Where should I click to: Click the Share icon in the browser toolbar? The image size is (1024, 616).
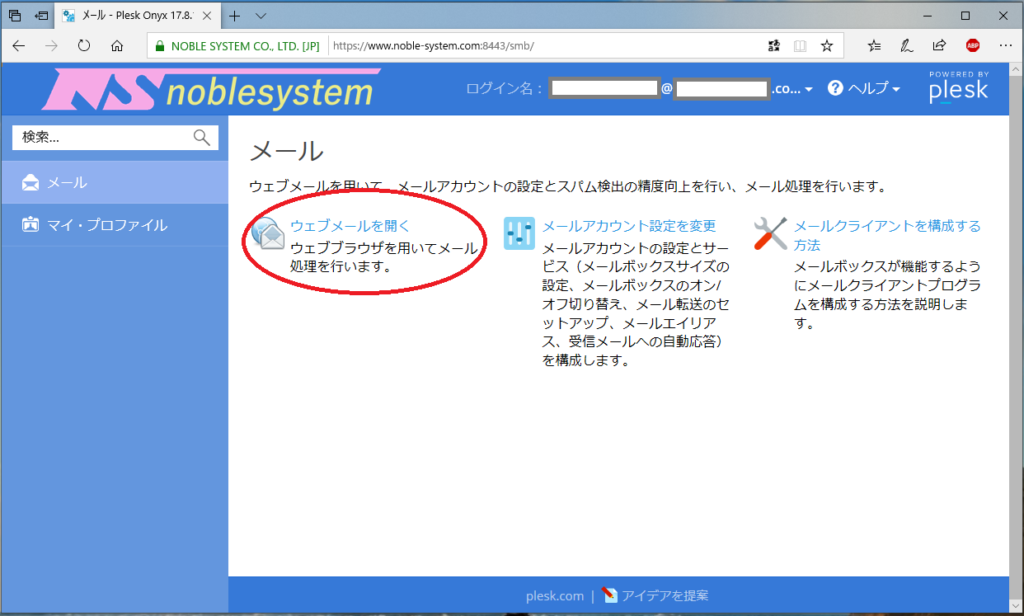click(938, 45)
